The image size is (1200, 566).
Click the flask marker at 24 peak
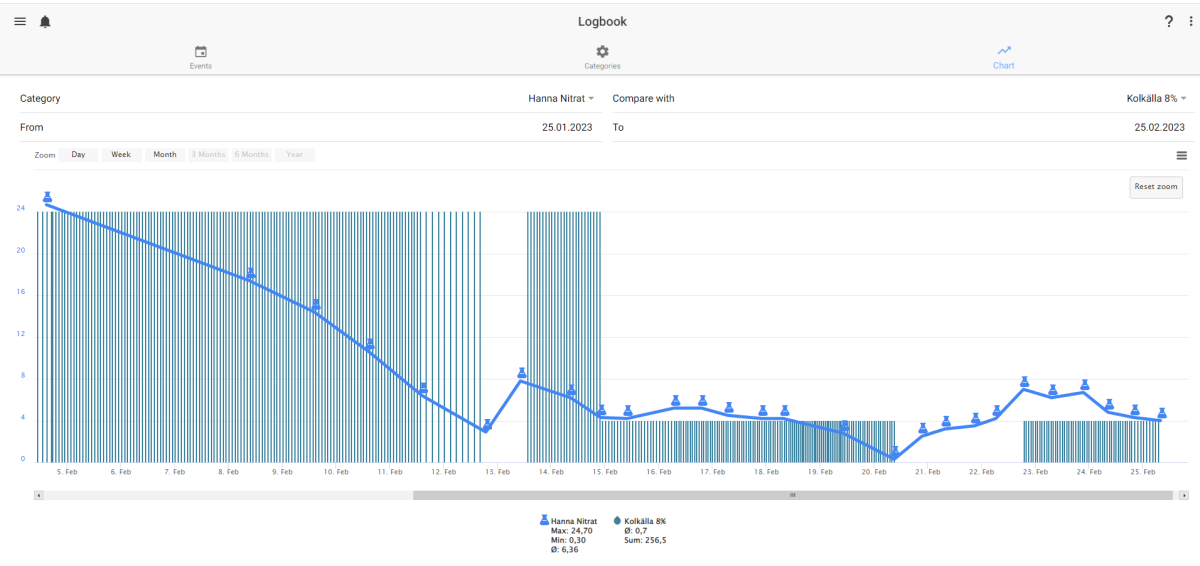(47, 197)
